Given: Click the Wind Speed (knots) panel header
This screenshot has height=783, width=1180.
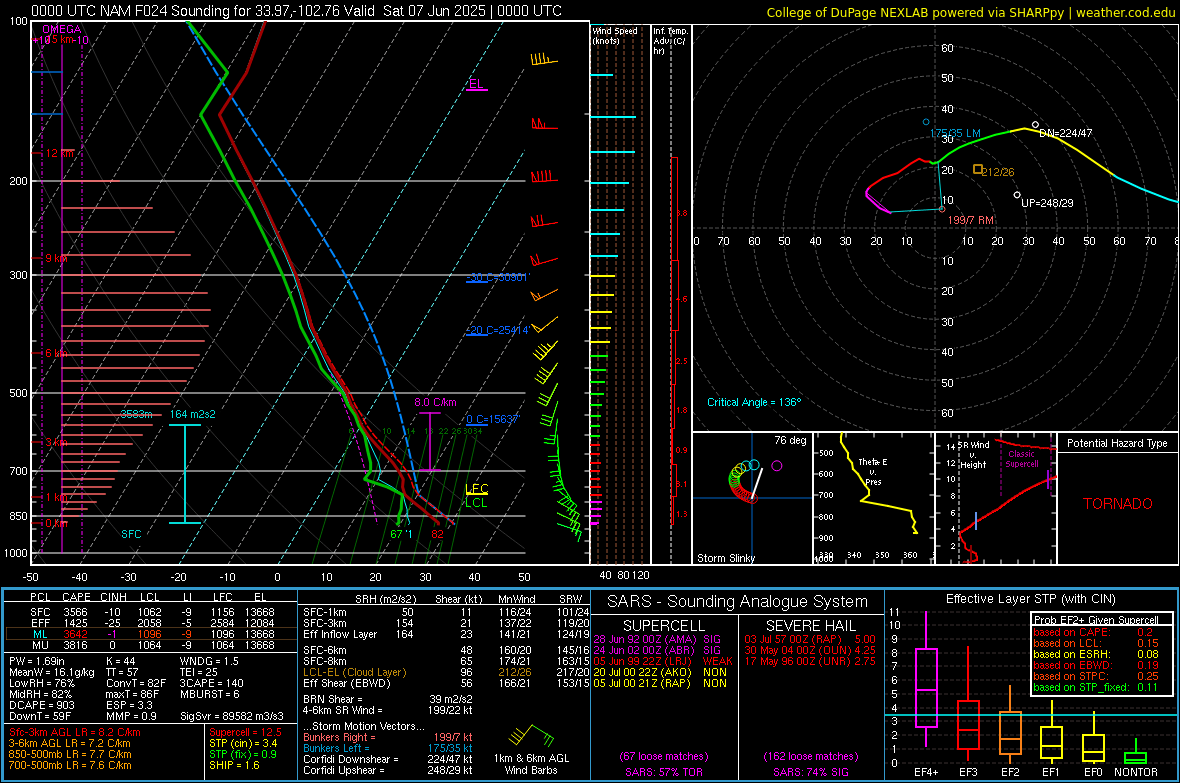Looking at the screenshot, I should [614, 35].
